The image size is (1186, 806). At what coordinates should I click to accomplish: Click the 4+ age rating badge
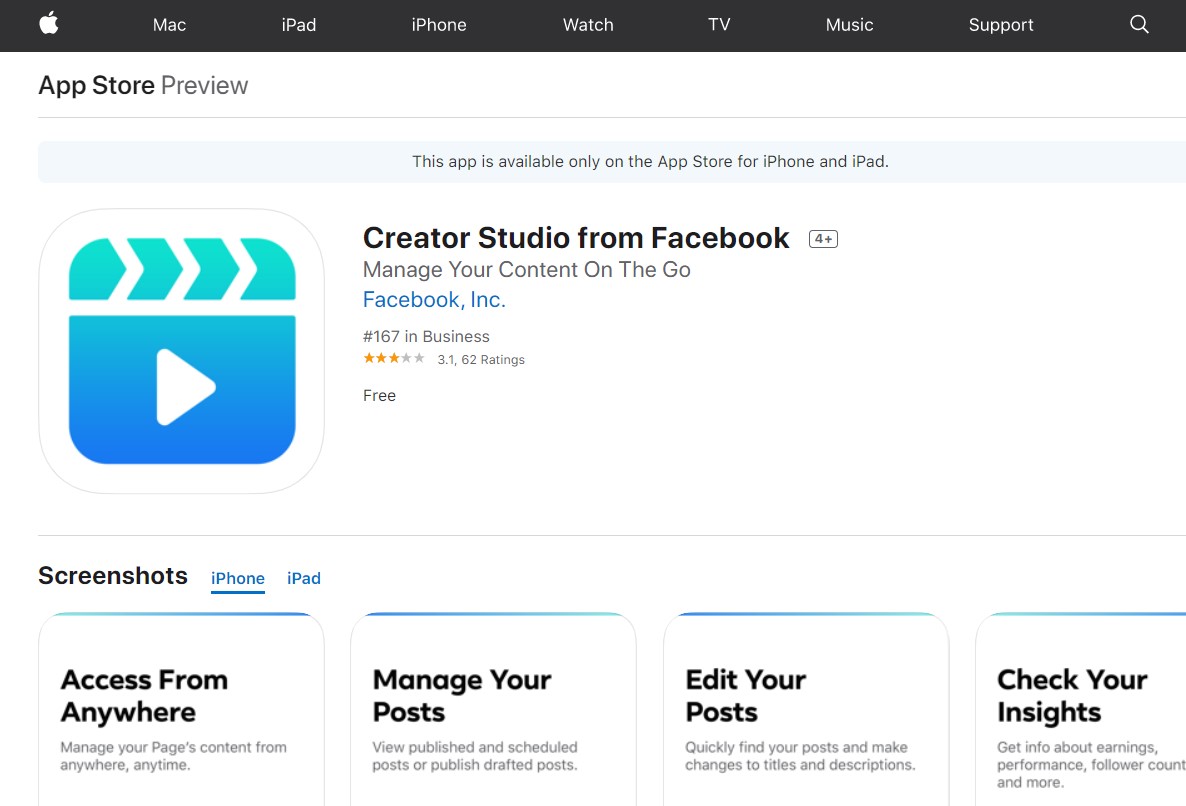[x=823, y=239]
